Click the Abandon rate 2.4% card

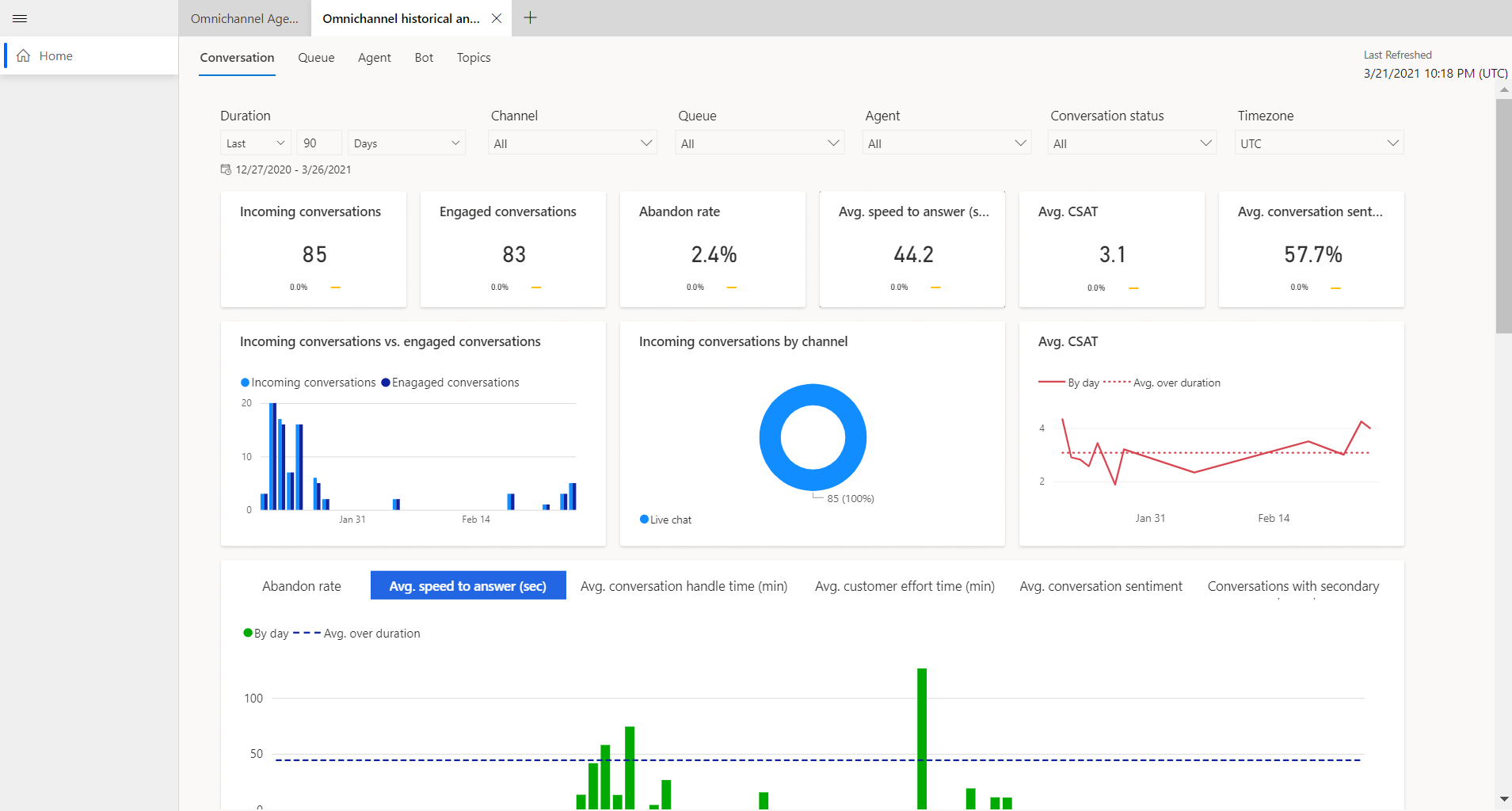(x=713, y=249)
